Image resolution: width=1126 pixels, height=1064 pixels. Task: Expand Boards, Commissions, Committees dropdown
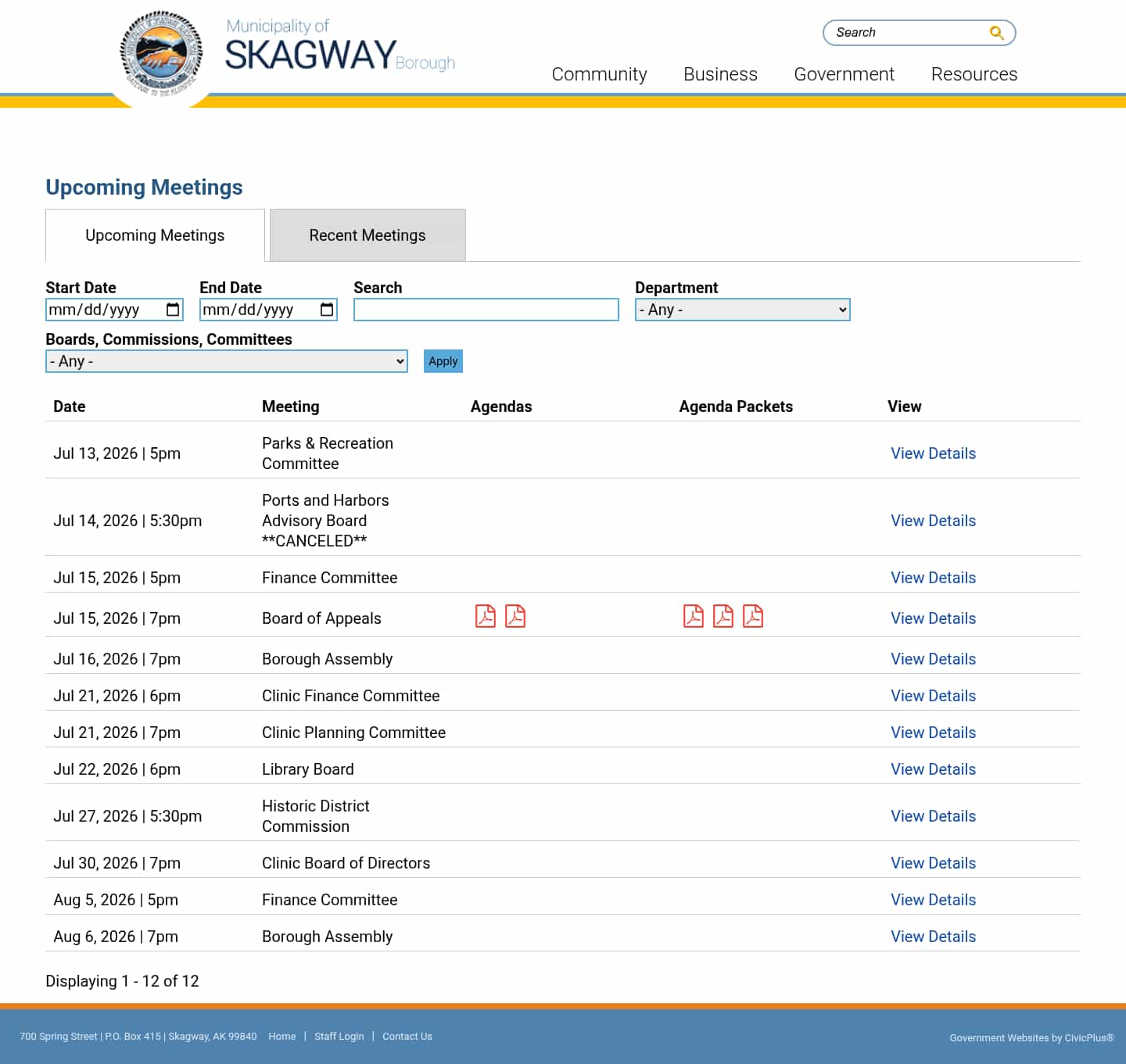227,361
